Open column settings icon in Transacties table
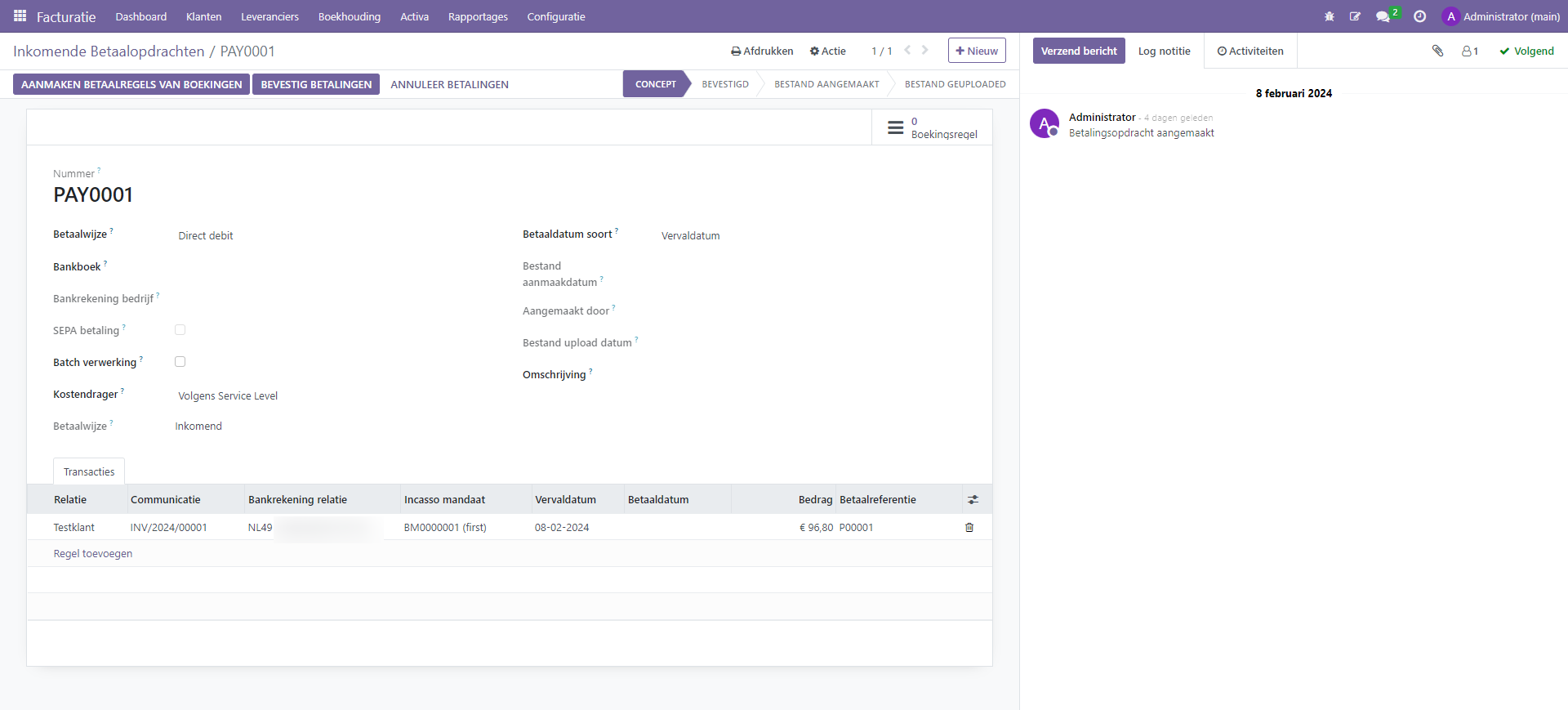Viewport: 1568px width, 710px height. tap(972, 499)
